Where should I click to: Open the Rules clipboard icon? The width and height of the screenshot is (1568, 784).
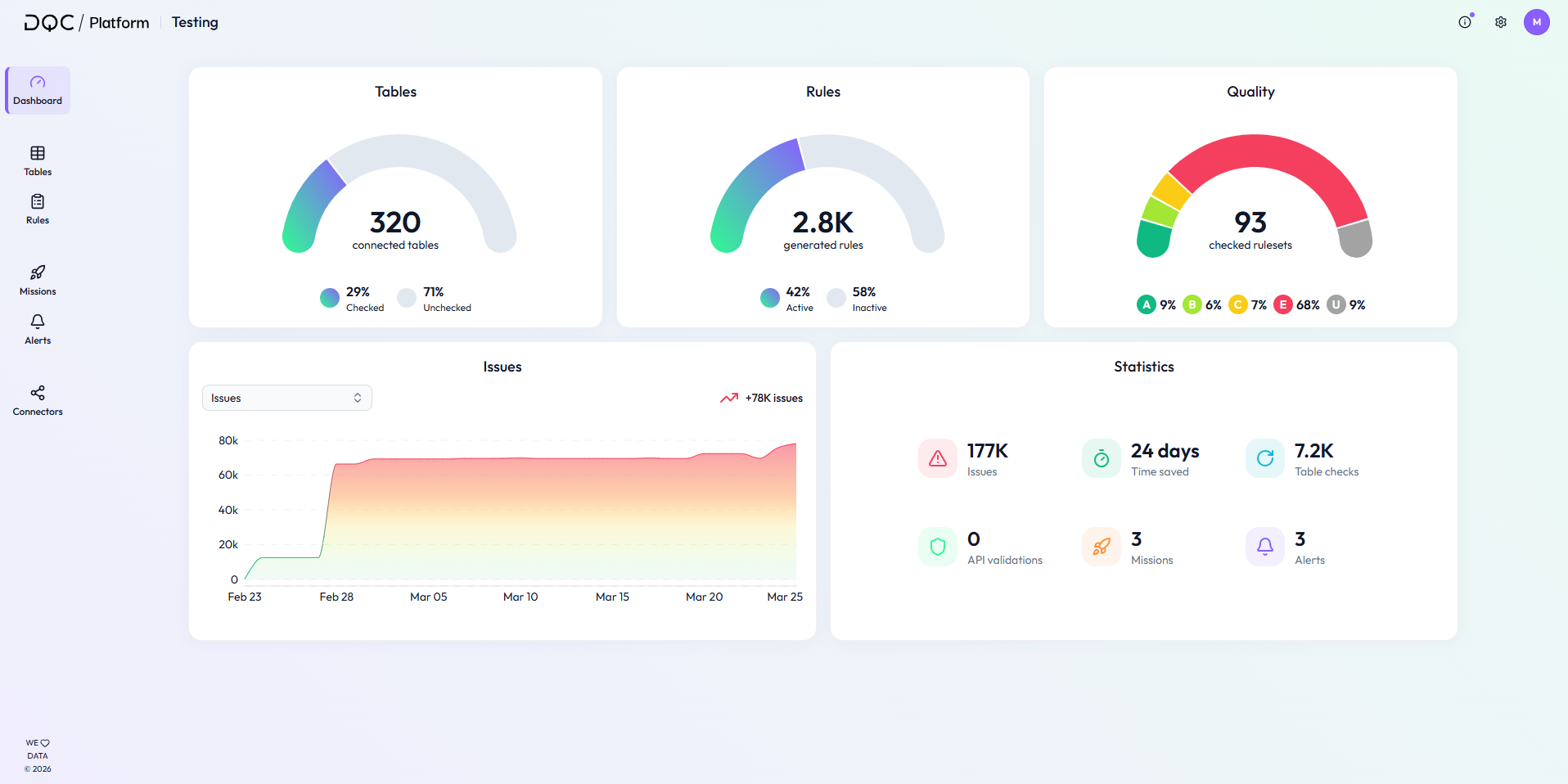38,201
